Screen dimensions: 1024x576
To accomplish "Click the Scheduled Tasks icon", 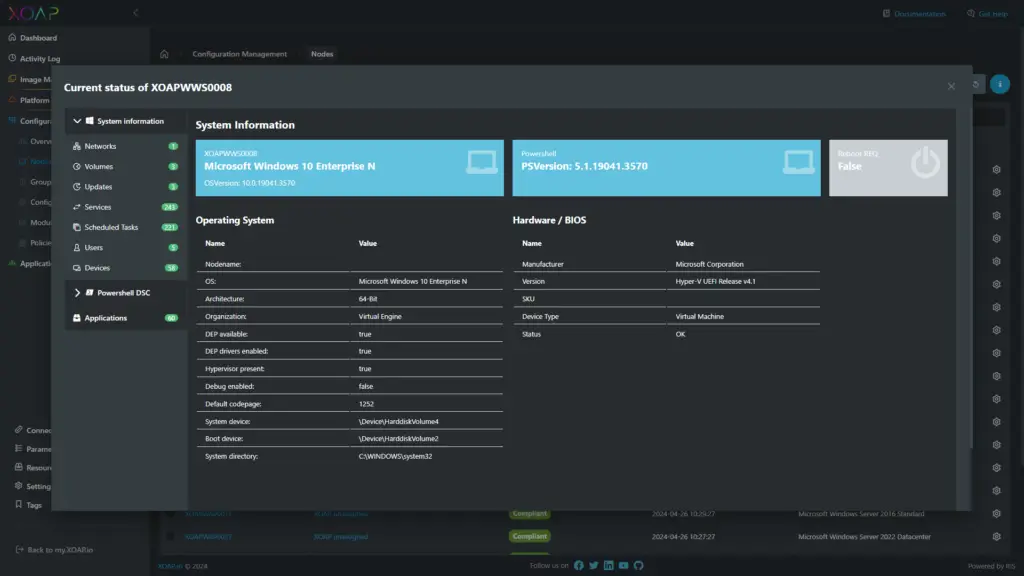I will [76, 227].
